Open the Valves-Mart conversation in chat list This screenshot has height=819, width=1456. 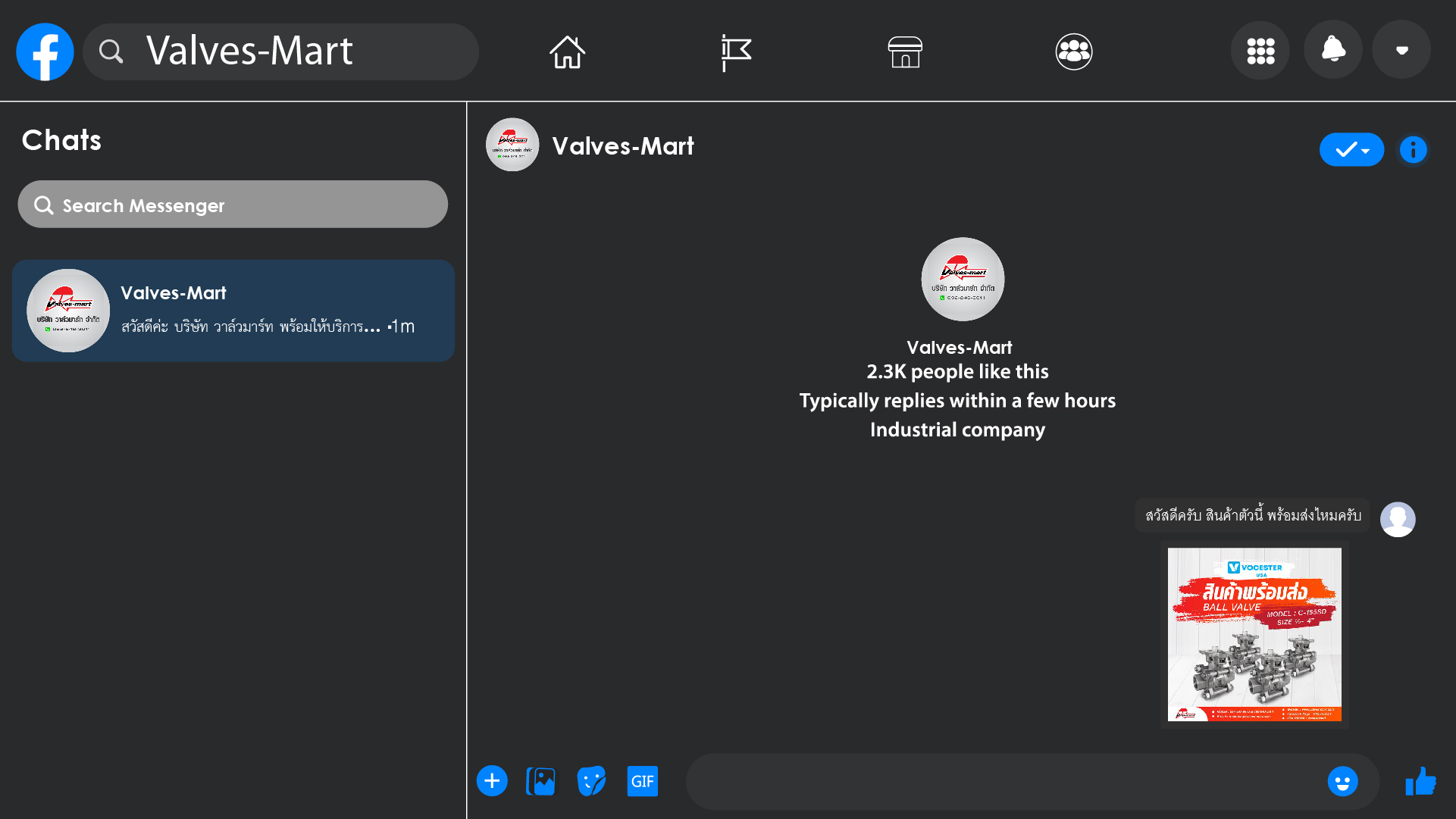pos(233,311)
